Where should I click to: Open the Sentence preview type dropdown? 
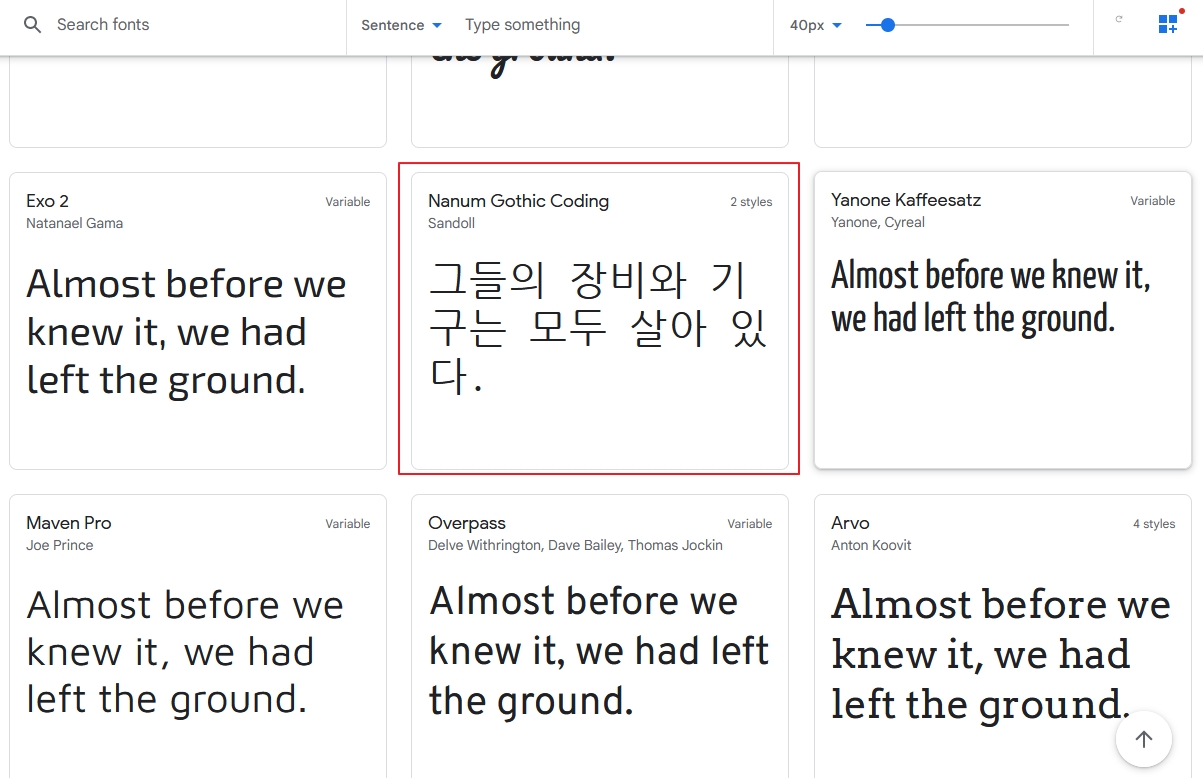(x=402, y=25)
